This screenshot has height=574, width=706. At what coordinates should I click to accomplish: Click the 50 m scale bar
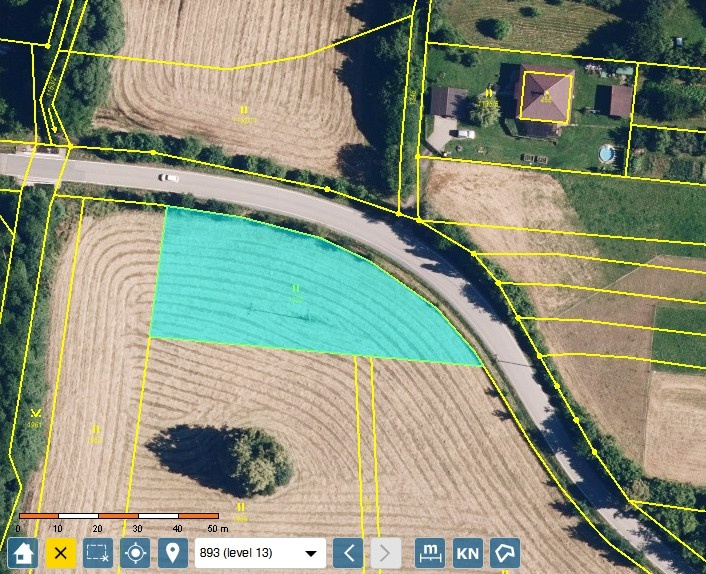[118, 516]
